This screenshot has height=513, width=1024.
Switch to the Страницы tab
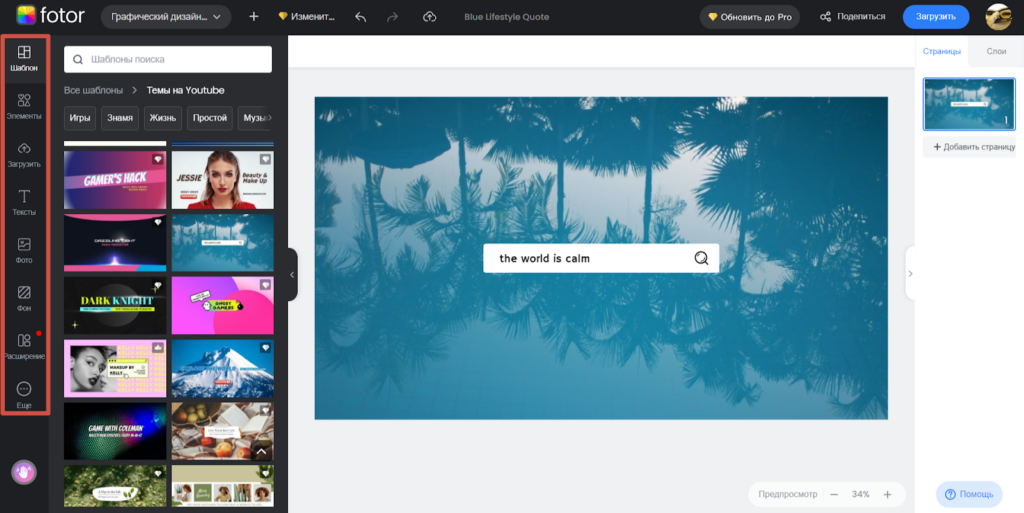point(942,51)
